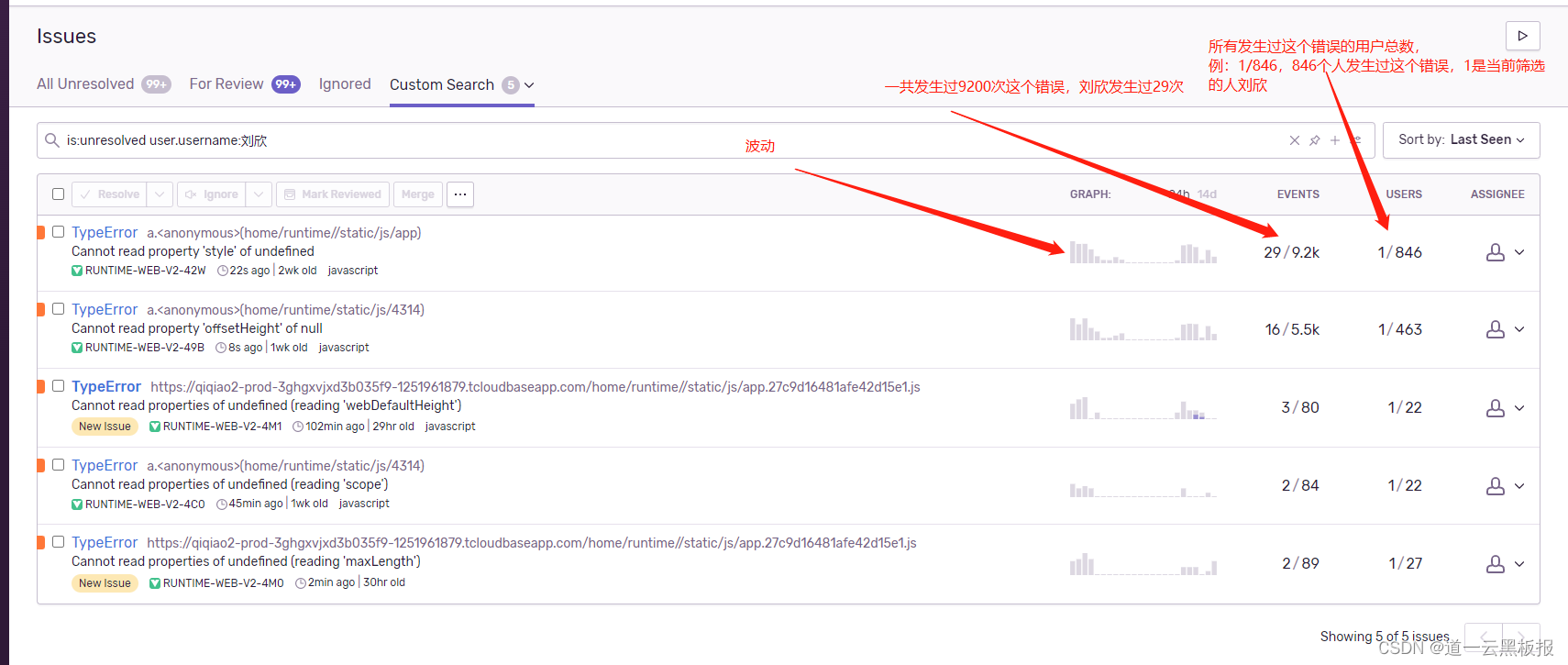Click clock icon next to '8s ago'

(x=221, y=348)
